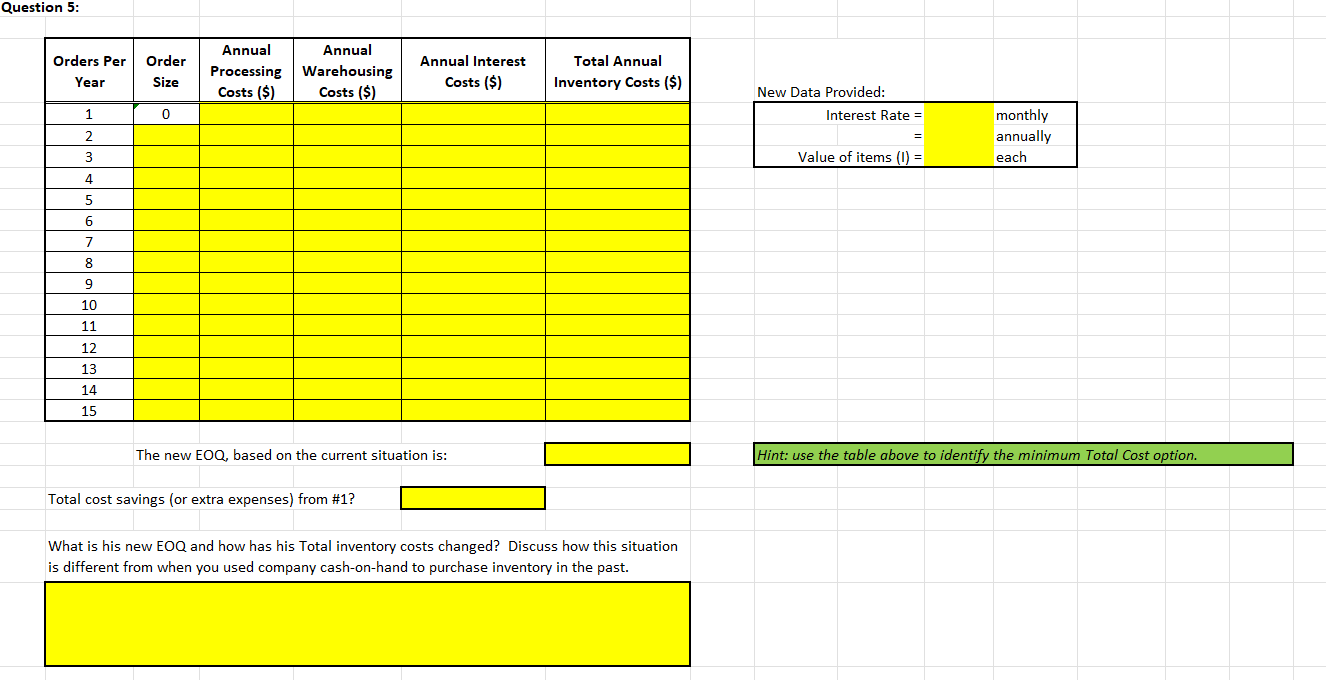1326x680 pixels.
Task: Click the yellow total cost savings answer cell
Action: (473, 497)
